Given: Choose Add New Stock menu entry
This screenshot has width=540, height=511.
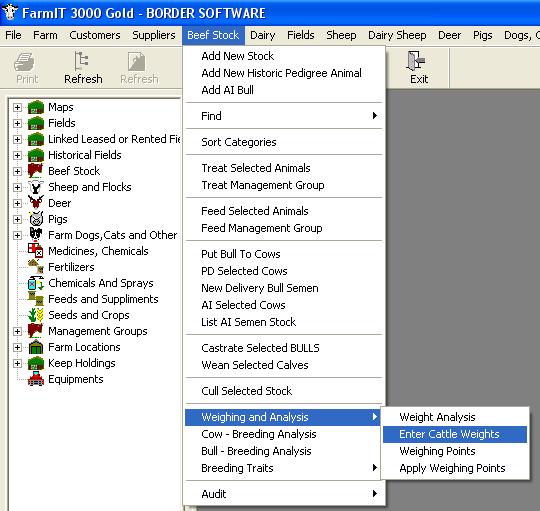Looking at the screenshot, I should pos(284,56).
